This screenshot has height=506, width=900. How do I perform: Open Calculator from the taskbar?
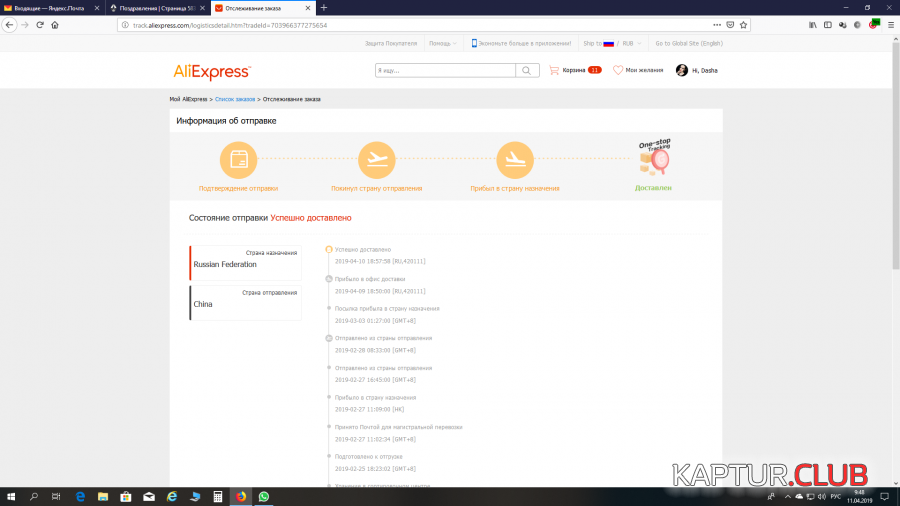pyautogui.click(x=218, y=497)
